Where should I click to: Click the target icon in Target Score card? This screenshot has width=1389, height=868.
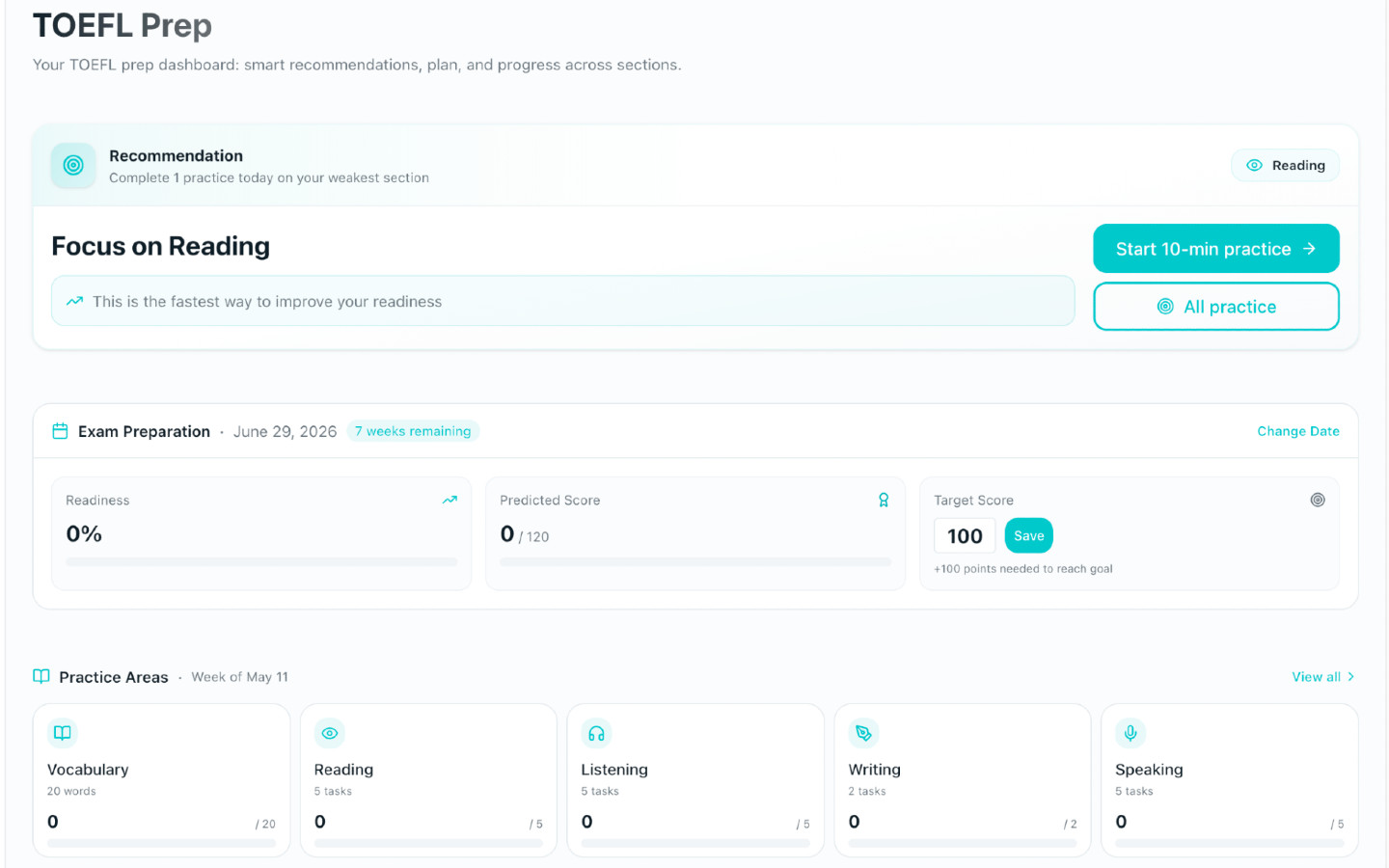pyautogui.click(x=1318, y=500)
